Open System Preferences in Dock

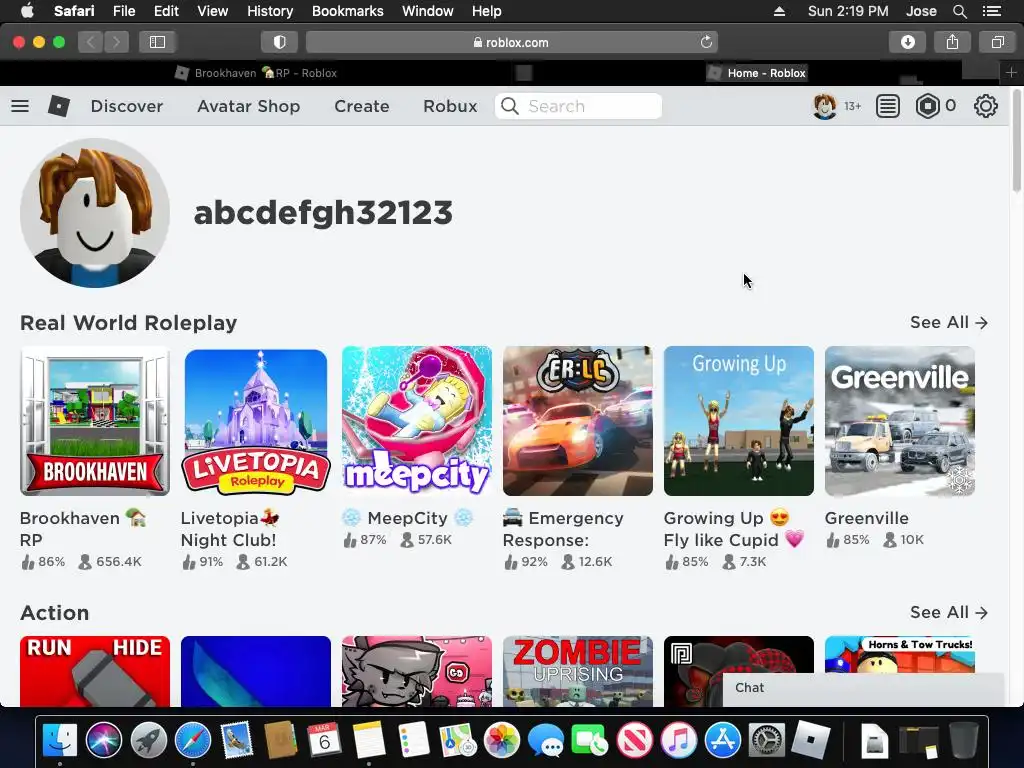point(766,740)
